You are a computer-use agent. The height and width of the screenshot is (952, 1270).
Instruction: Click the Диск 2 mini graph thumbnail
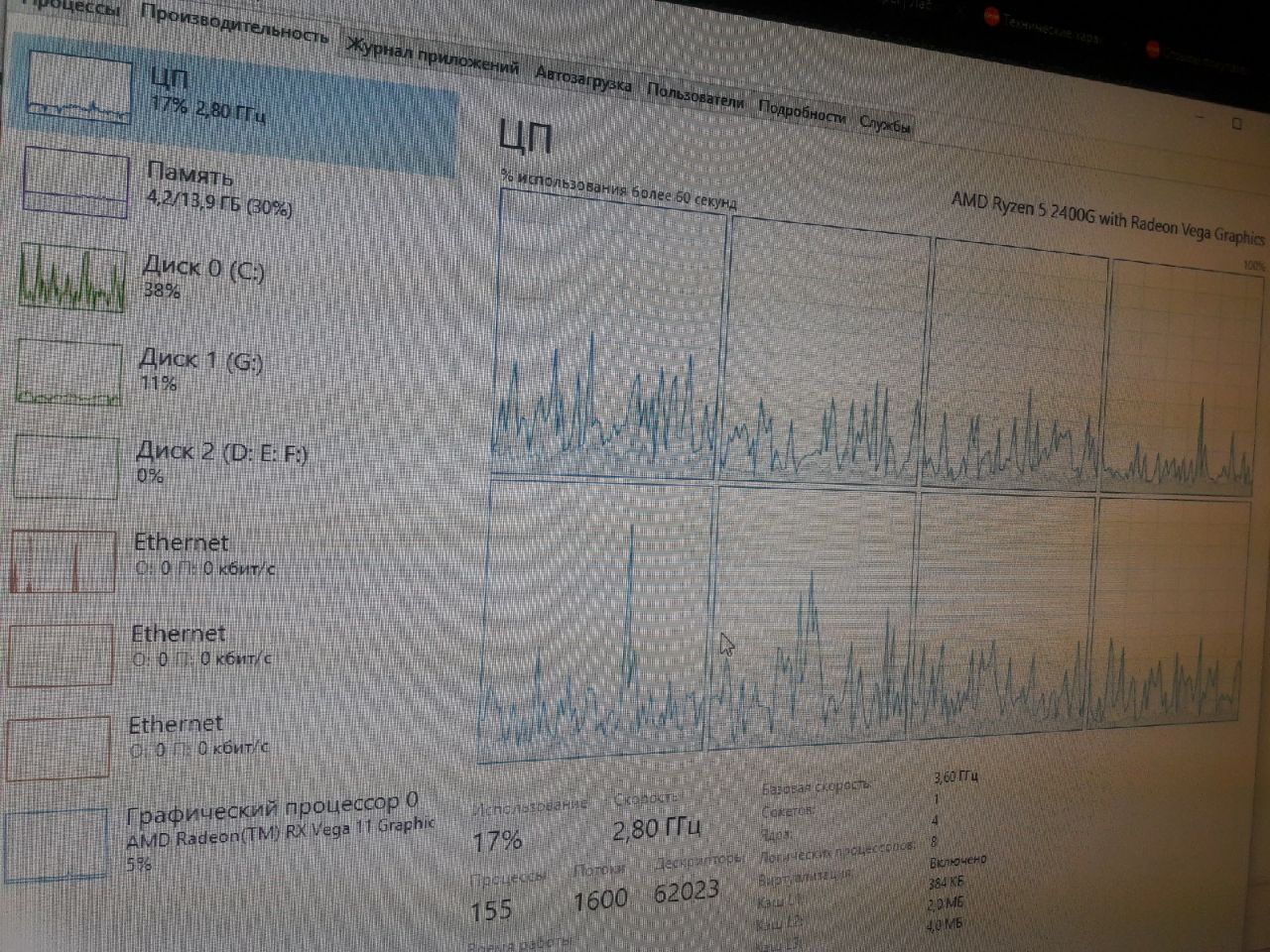[x=65, y=465]
